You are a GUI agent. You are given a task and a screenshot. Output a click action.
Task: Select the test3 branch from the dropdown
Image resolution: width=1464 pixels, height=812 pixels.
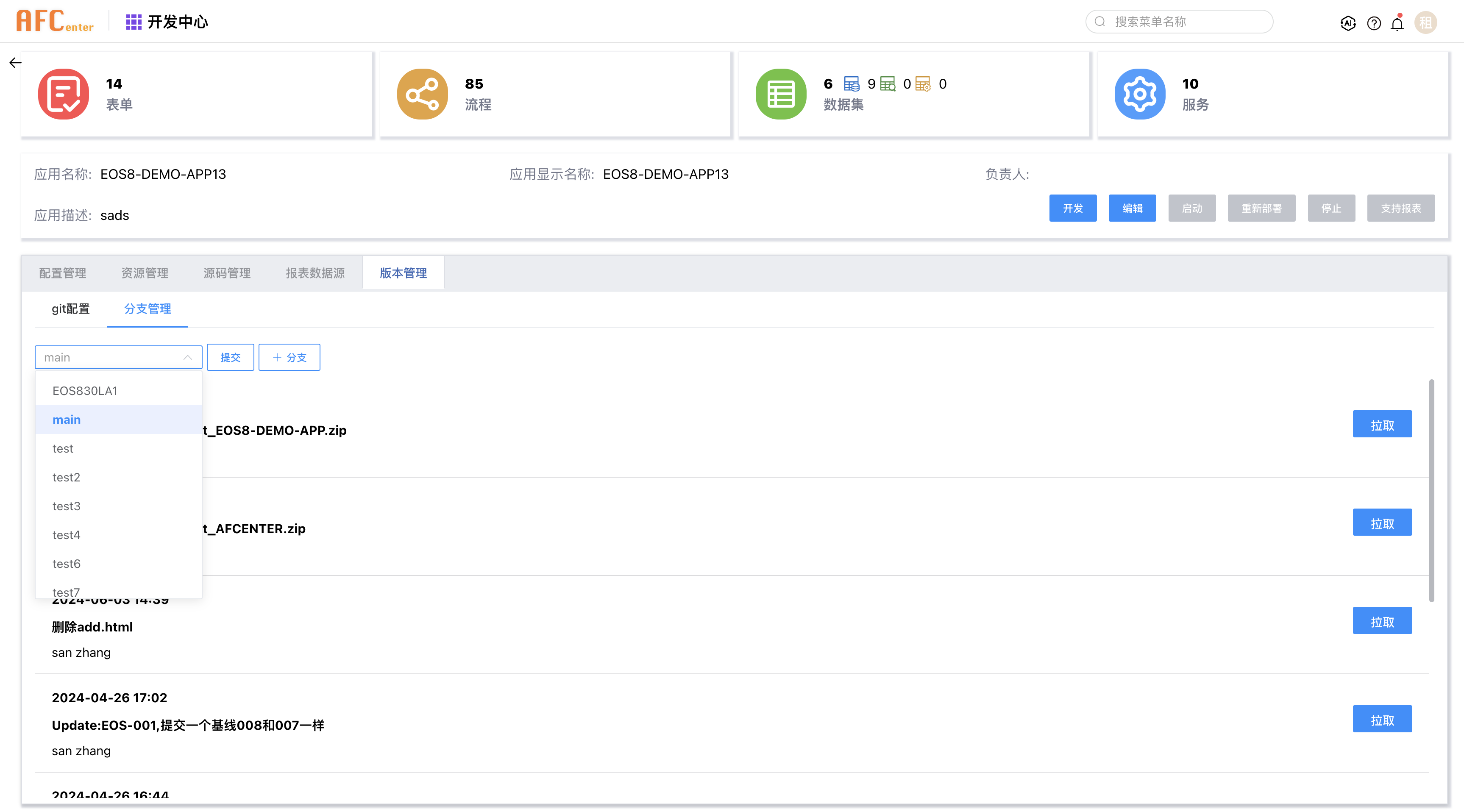66,506
